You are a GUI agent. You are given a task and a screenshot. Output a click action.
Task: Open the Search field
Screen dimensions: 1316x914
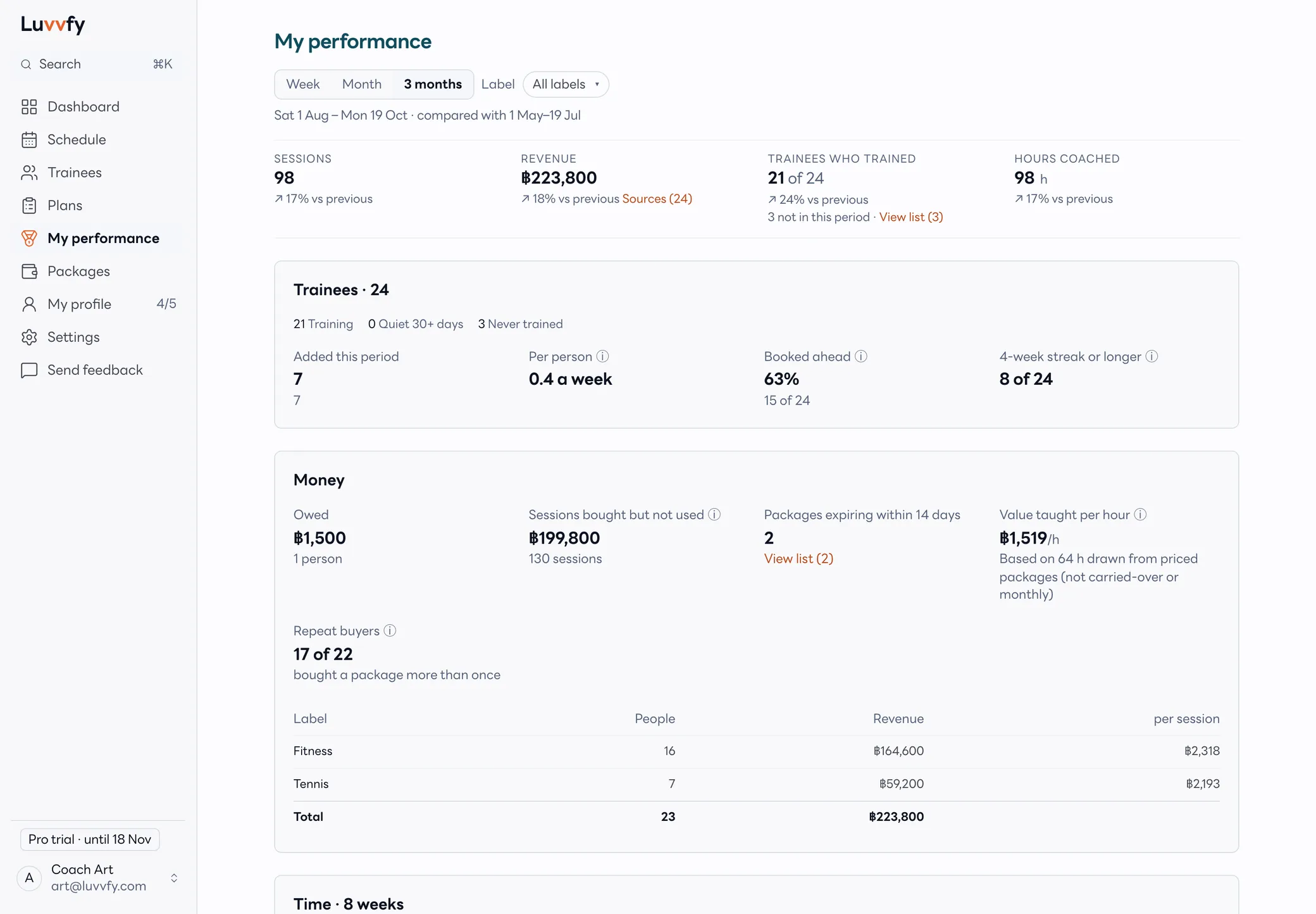98,64
